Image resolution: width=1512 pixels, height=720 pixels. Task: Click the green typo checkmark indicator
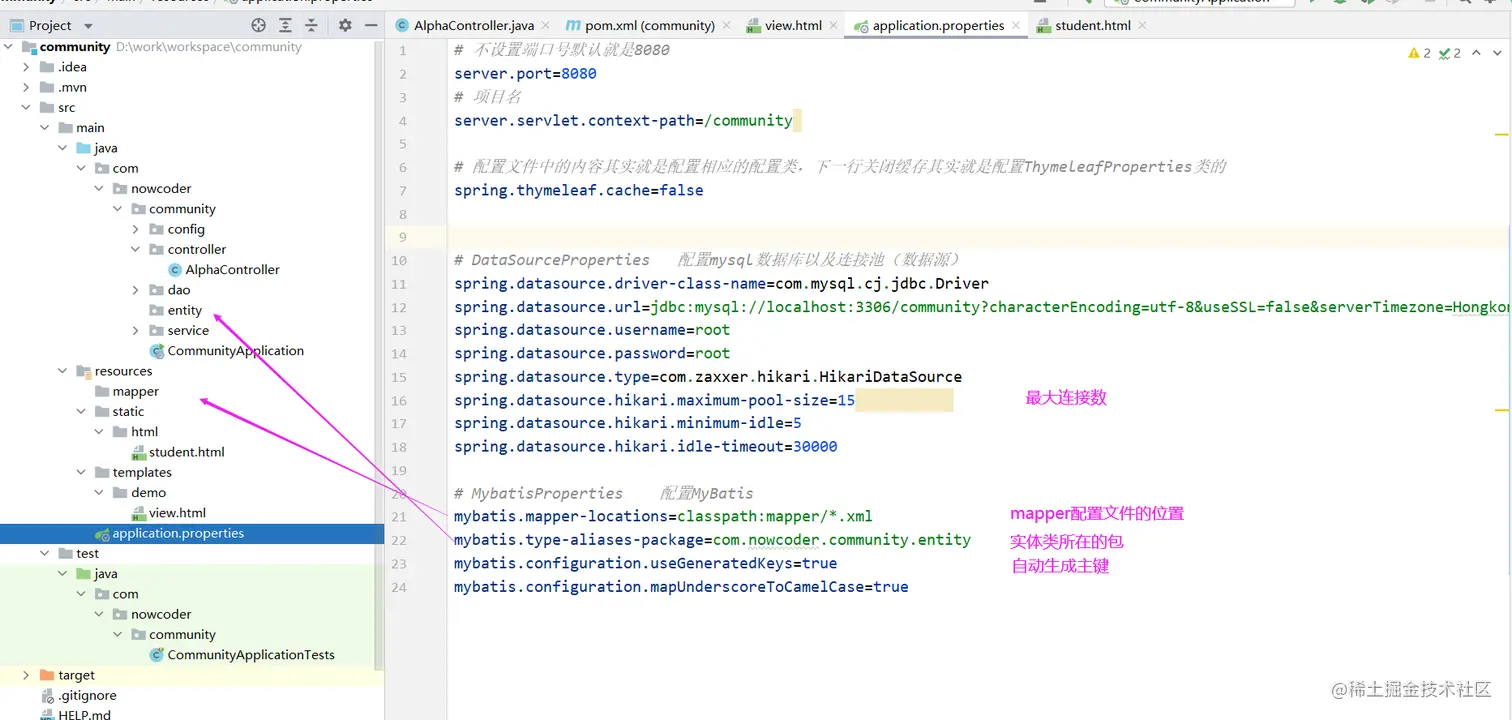pyautogui.click(x=1450, y=53)
